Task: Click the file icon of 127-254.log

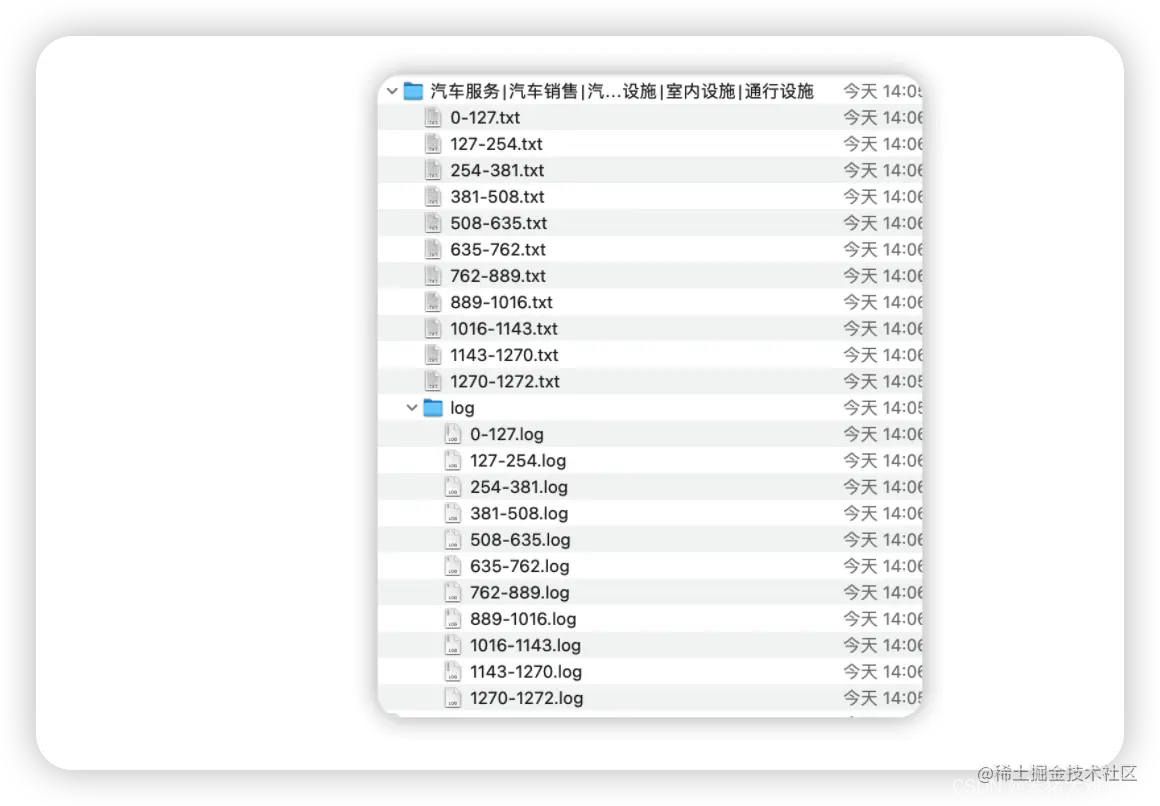Action: pyautogui.click(x=453, y=460)
